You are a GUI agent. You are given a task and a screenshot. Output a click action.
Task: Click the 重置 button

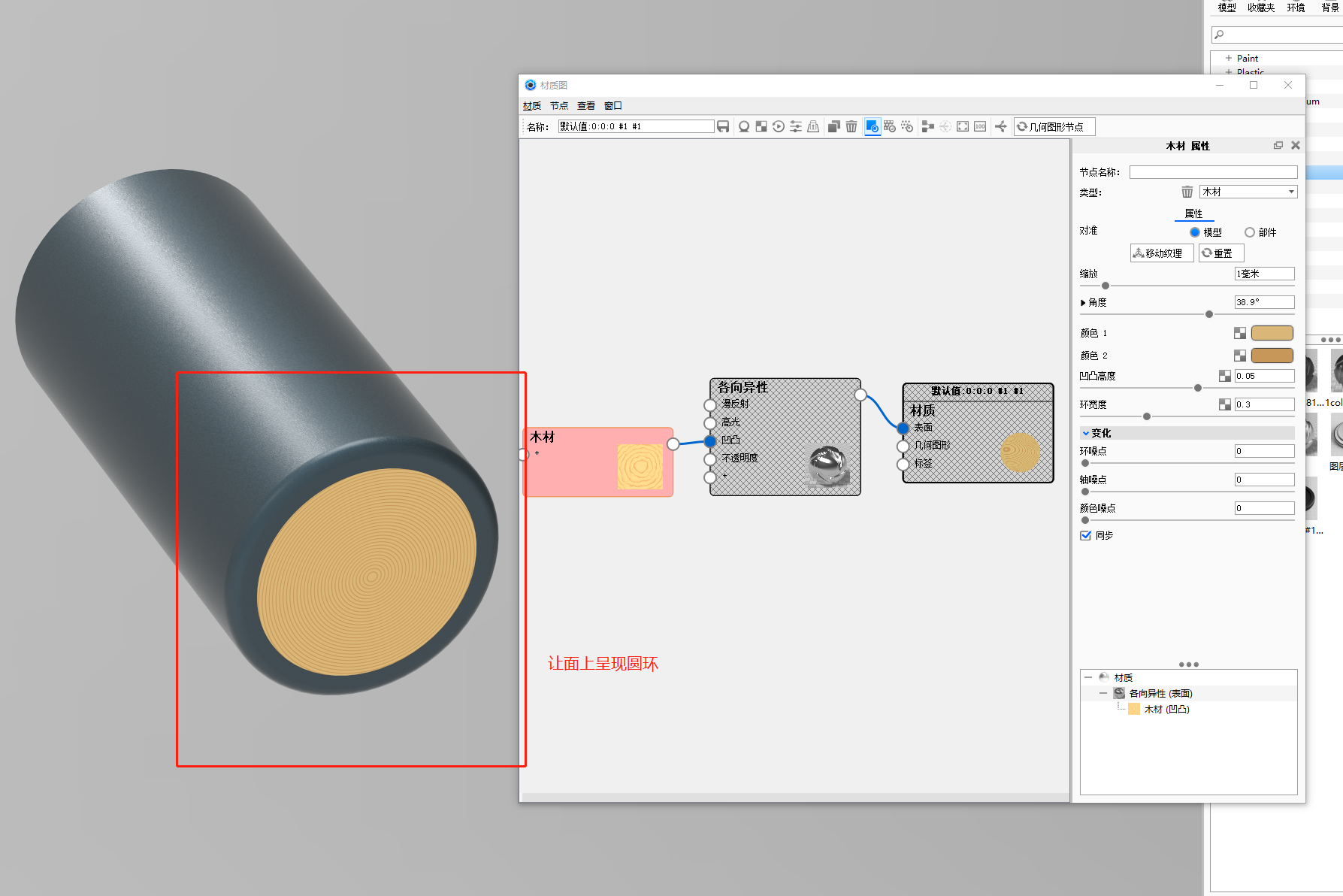point(1221,253)
